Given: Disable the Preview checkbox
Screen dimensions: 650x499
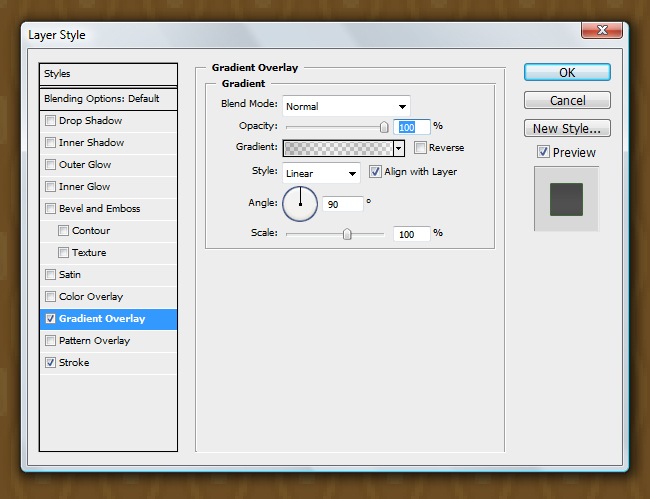Looking at the screenshot, I should (543, 152).
